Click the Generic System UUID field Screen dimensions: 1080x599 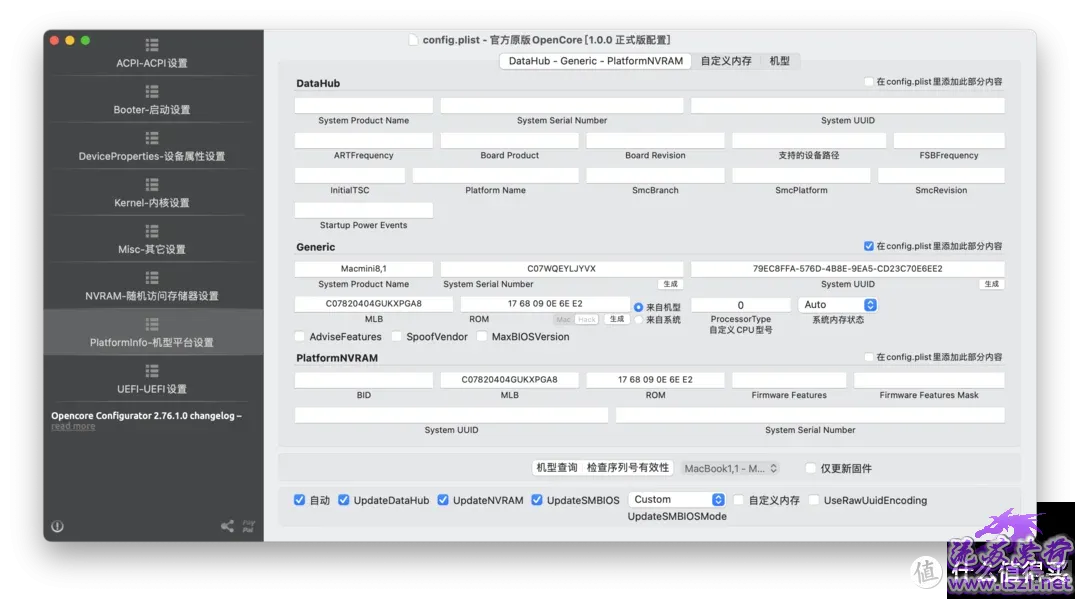tap(848, 269)
